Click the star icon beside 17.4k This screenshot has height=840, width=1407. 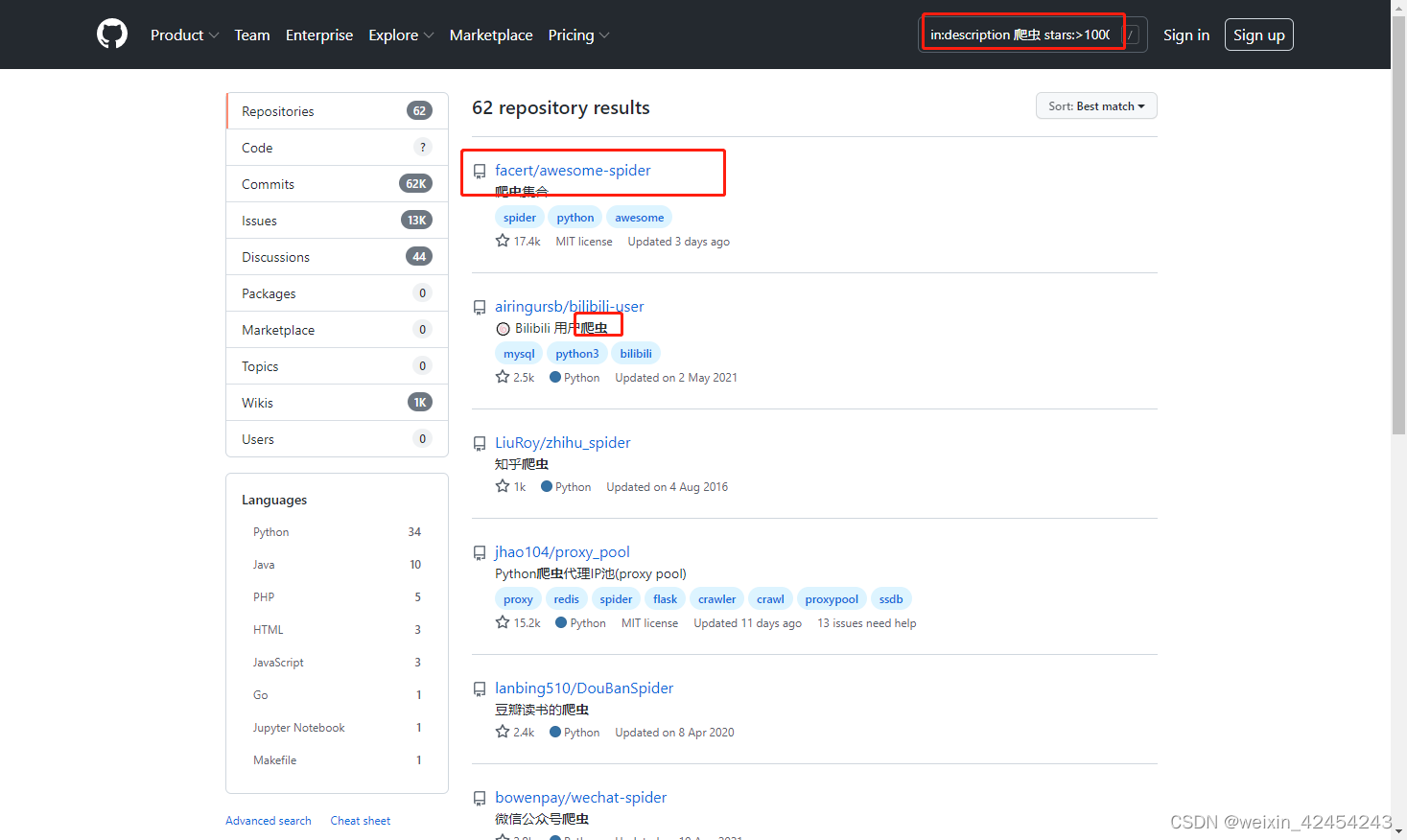pyautogui.click(x=503, y=241)
